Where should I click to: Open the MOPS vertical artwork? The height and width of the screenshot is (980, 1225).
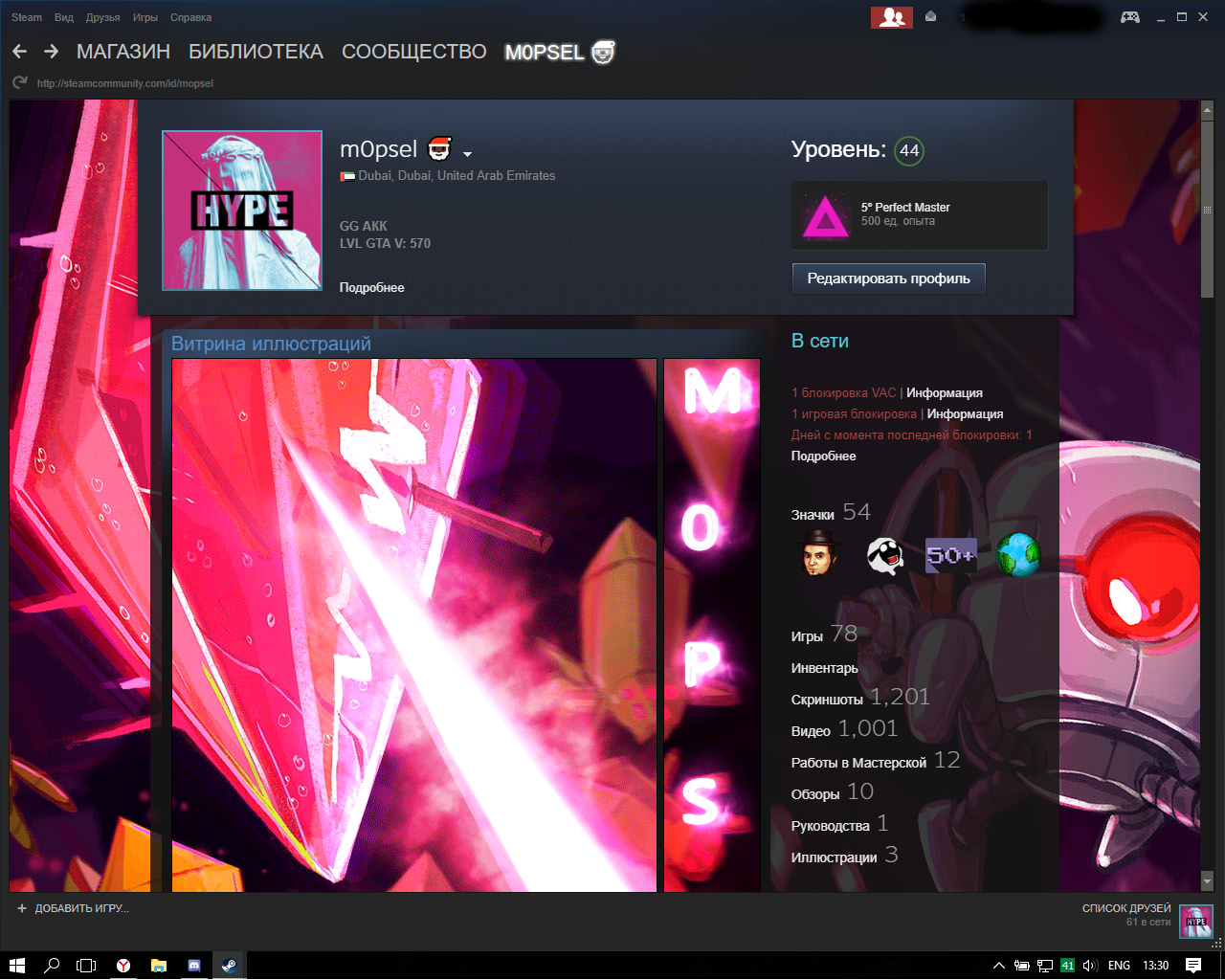coord(712,626)
